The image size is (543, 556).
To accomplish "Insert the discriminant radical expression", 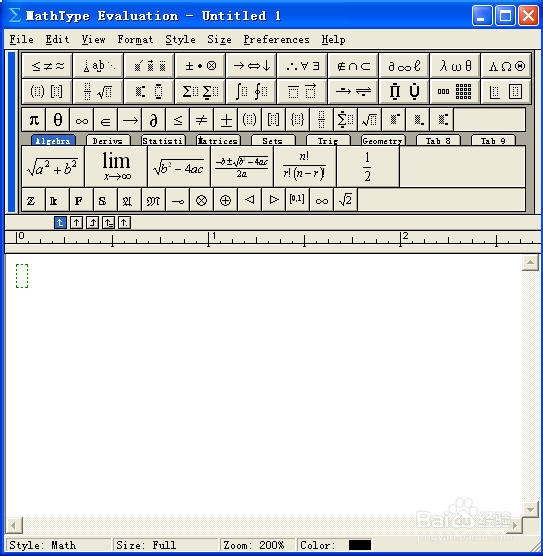I will click(x=179, y=166).
